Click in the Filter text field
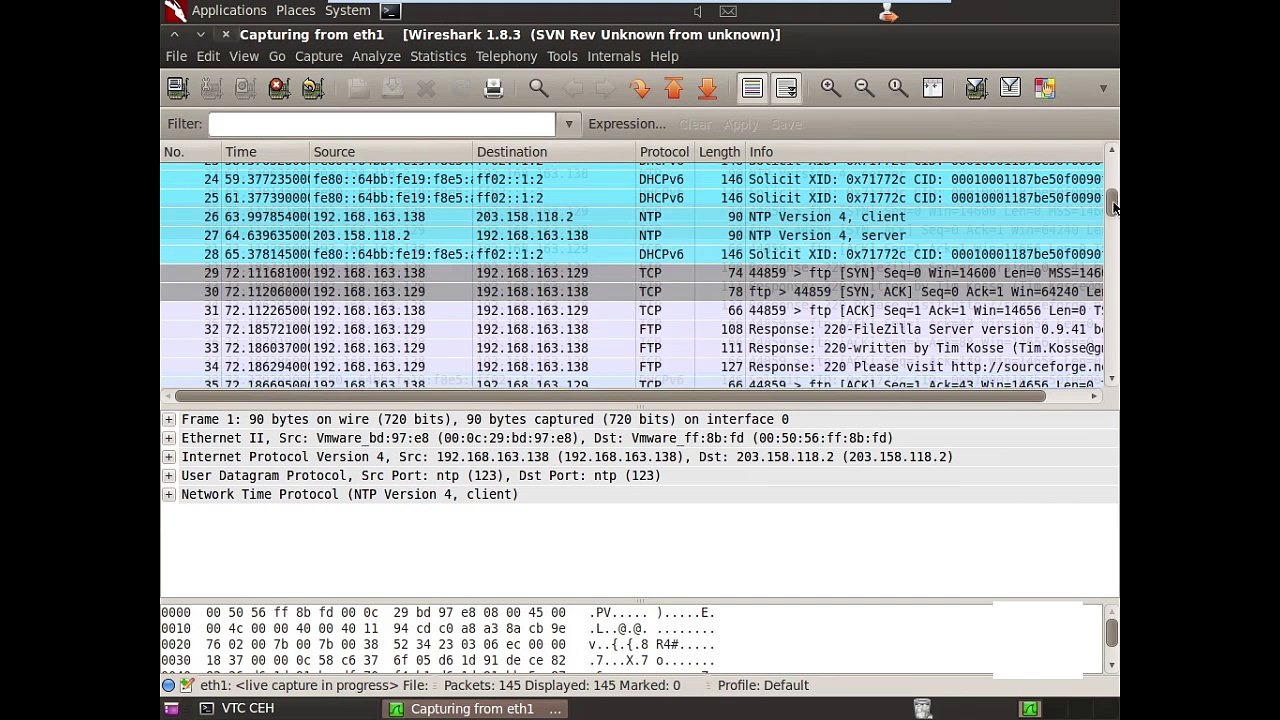This screenshot has height=720, width=1280. pos(382,124)
